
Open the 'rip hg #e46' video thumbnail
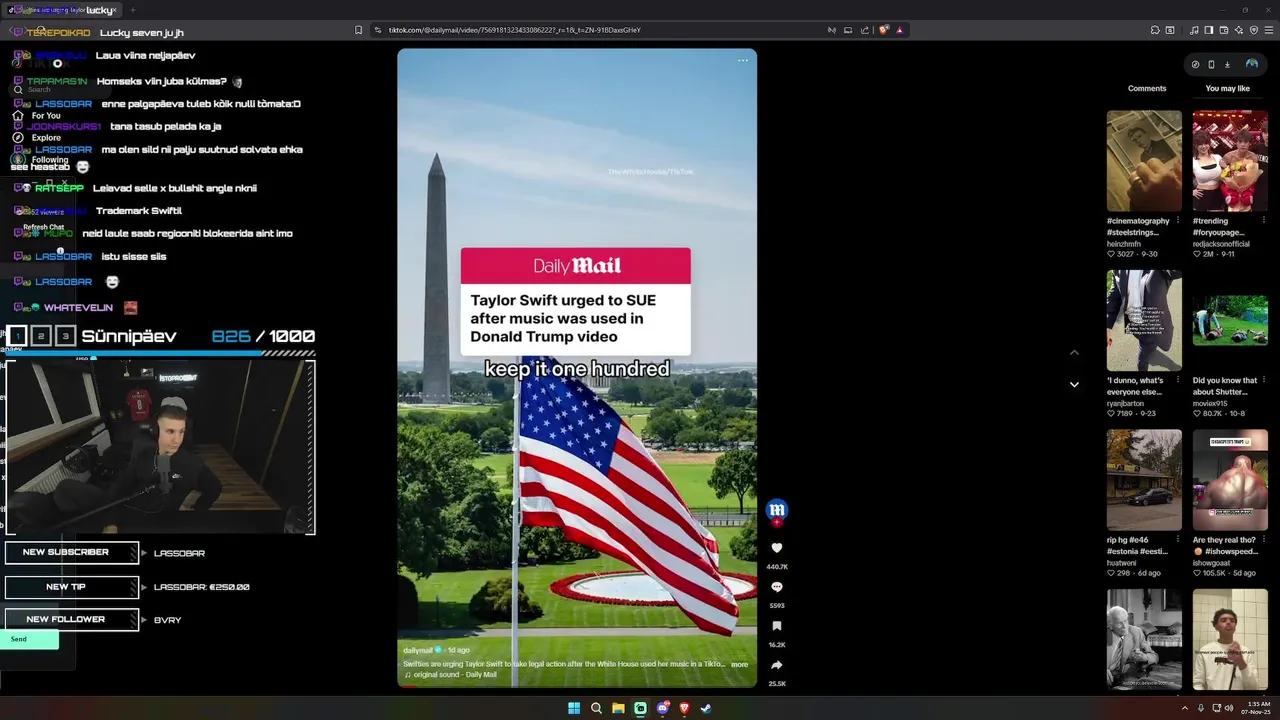pyautogui.click(x=1144, y=481)
